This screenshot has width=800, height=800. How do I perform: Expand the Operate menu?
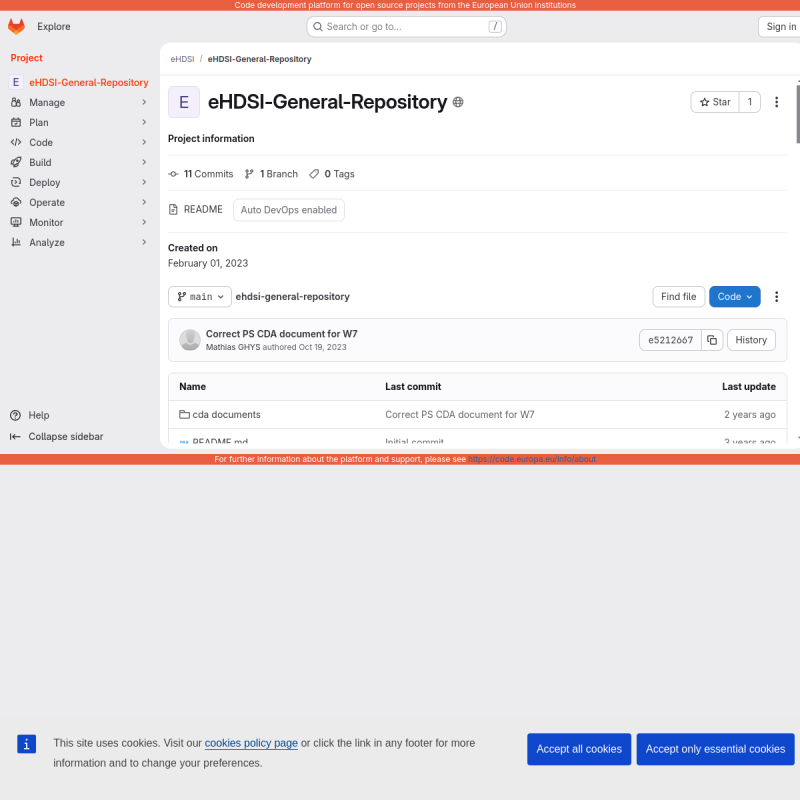[79, 202]
